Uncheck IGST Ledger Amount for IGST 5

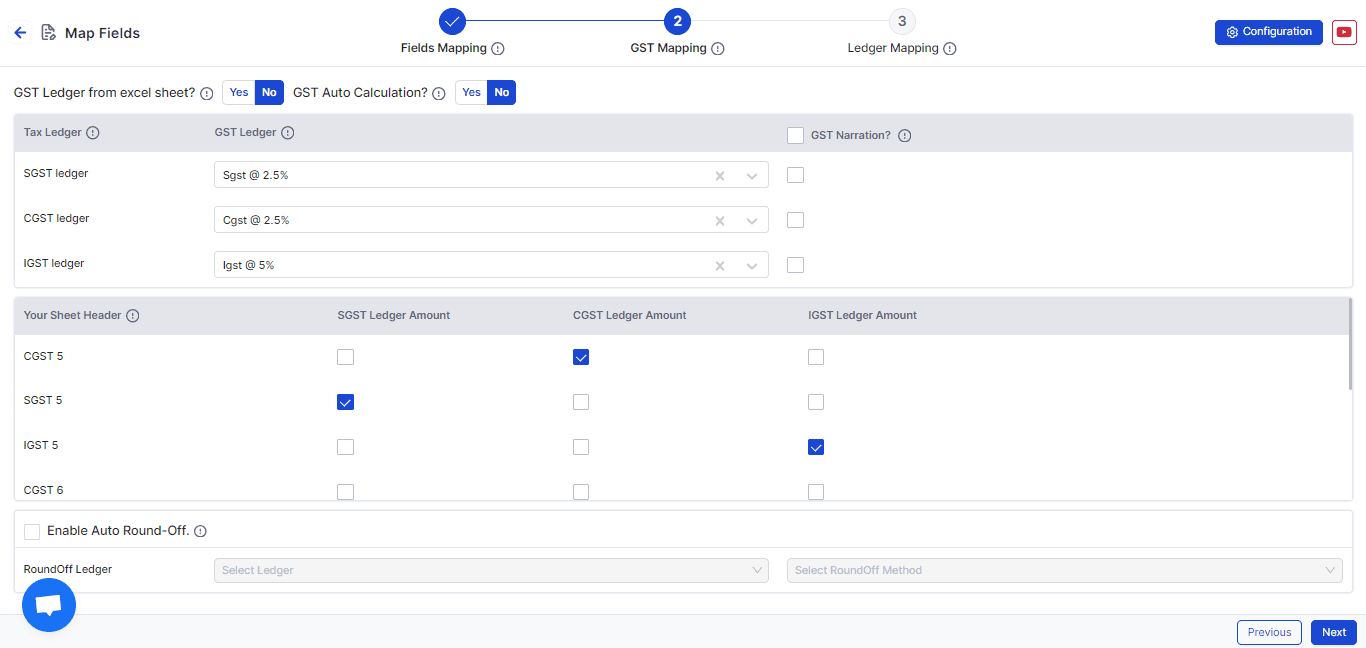(x=816, y=447)
